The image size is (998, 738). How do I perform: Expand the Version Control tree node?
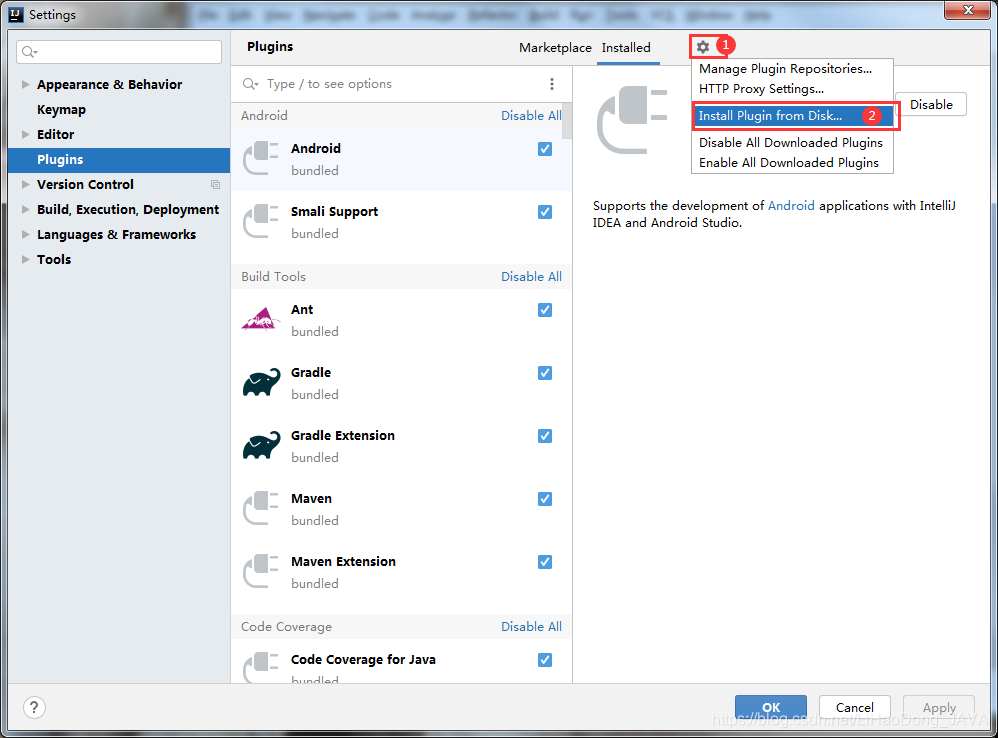pos(25,184)
